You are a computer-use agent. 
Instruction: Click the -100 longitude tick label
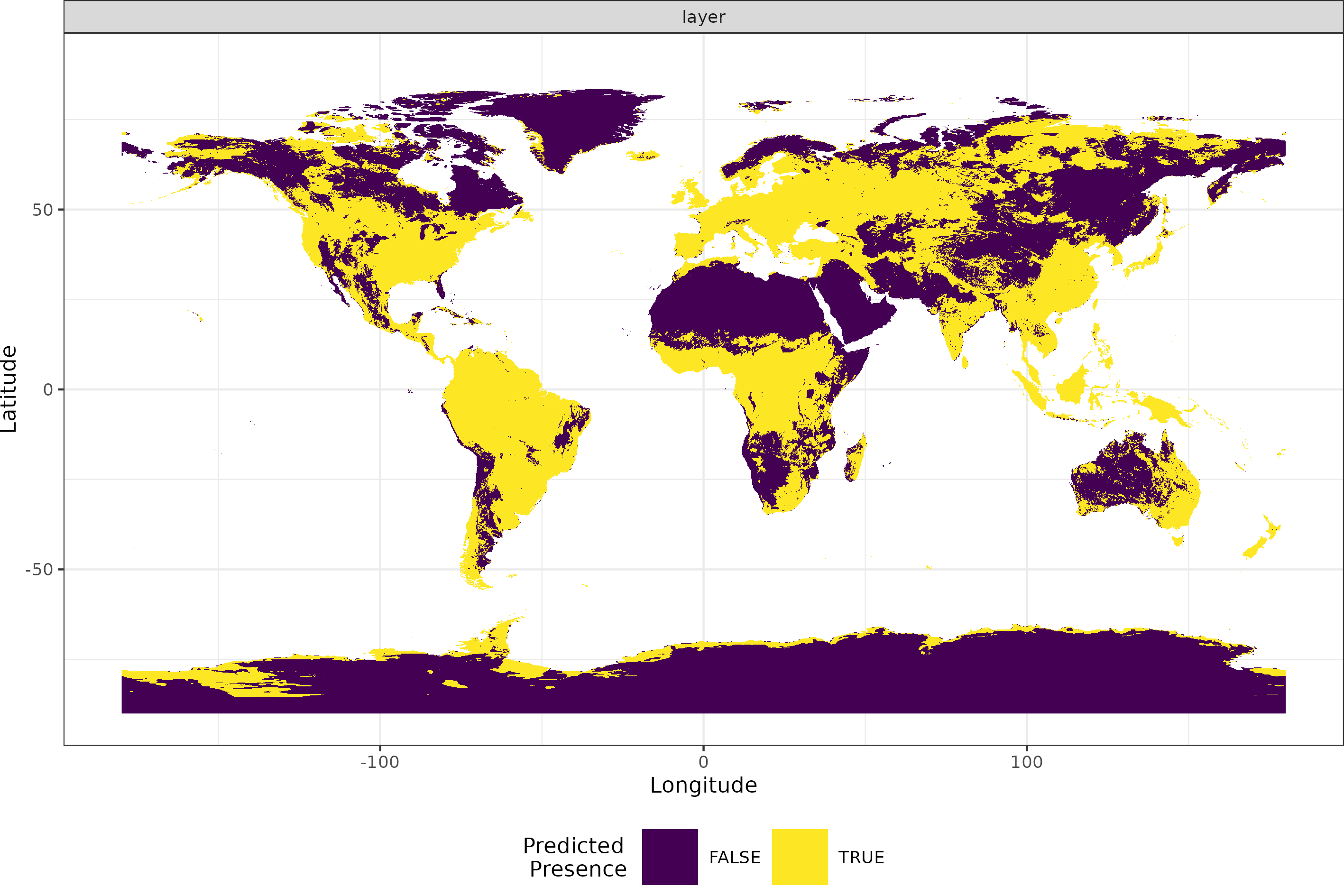coord(379,762)
